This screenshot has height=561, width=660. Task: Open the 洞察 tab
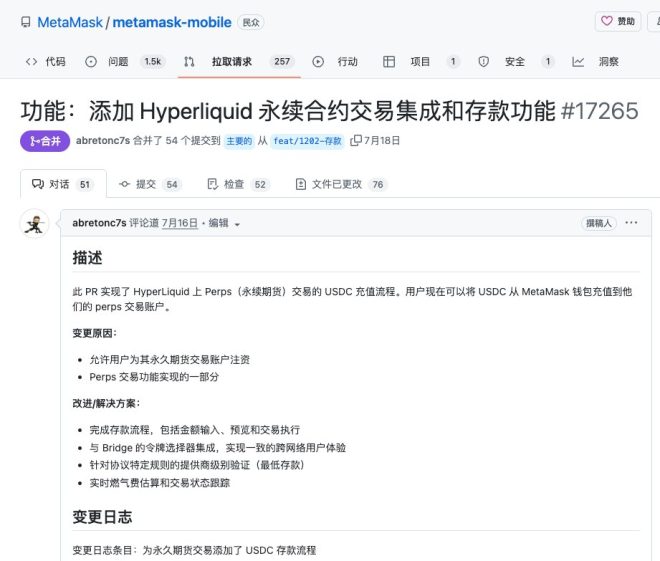point(609,62)
